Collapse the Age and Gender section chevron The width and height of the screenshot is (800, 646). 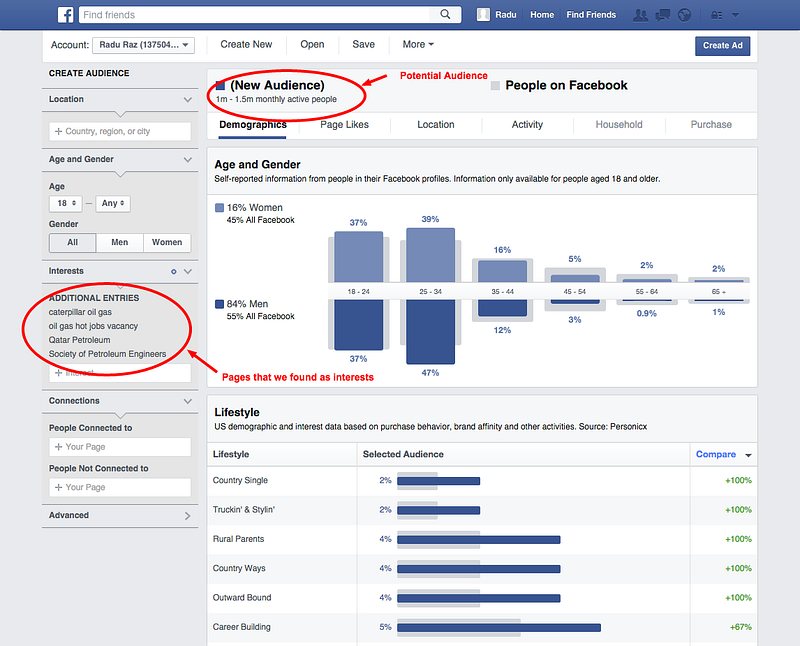tap(188, 160)
